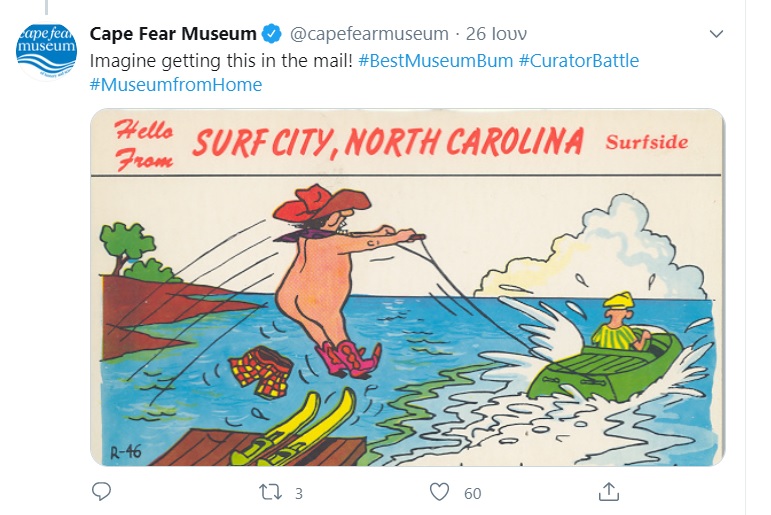
Task: View the retweet count of 3
Action: (x=298, y=492)
